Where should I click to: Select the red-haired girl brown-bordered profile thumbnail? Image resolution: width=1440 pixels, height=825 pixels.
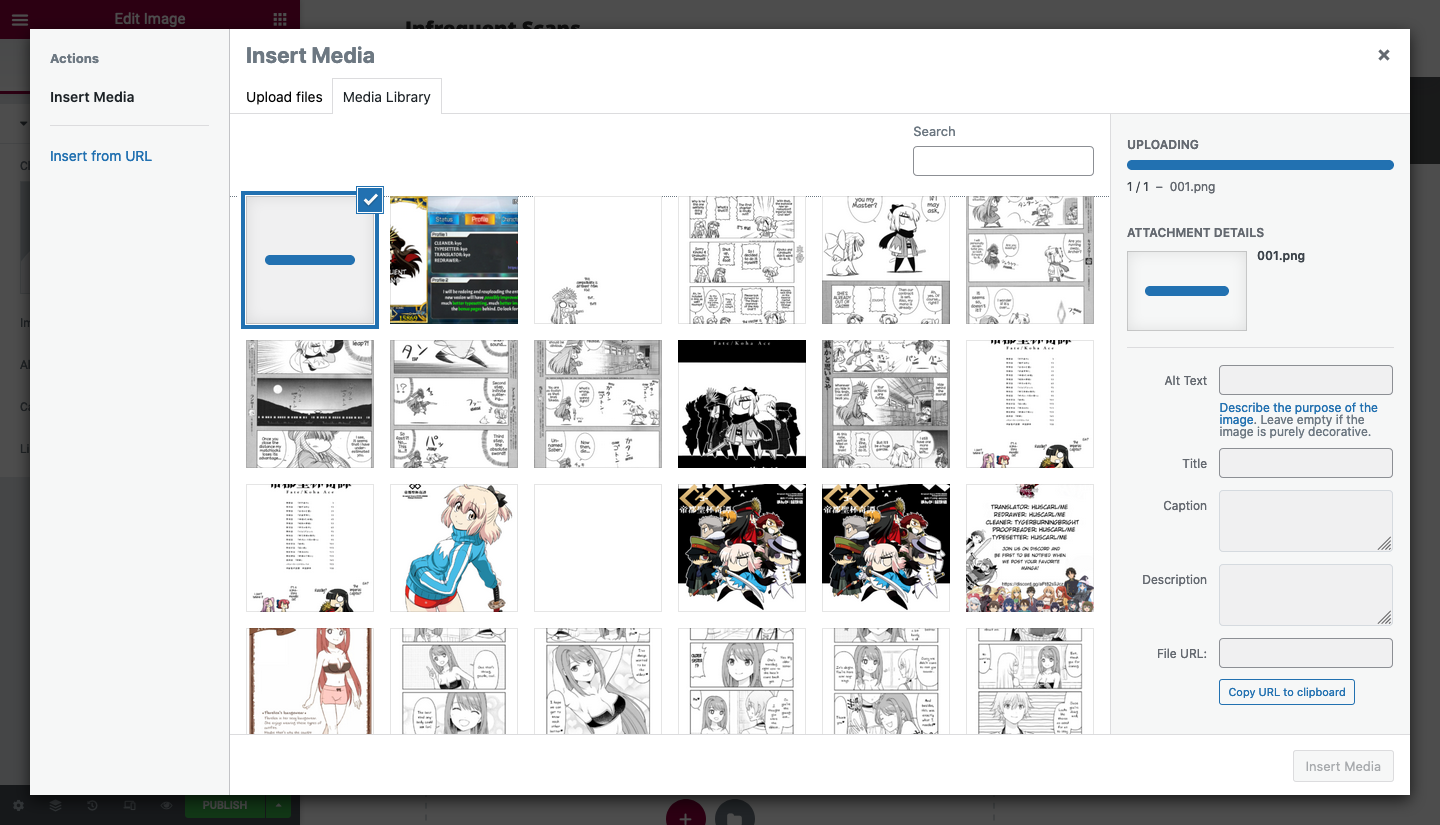[310, 681]
